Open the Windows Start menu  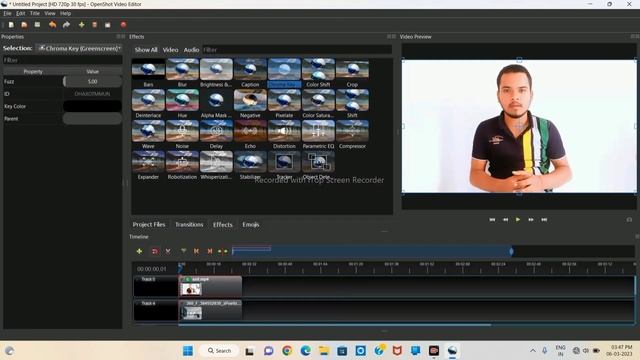(188, 351)
